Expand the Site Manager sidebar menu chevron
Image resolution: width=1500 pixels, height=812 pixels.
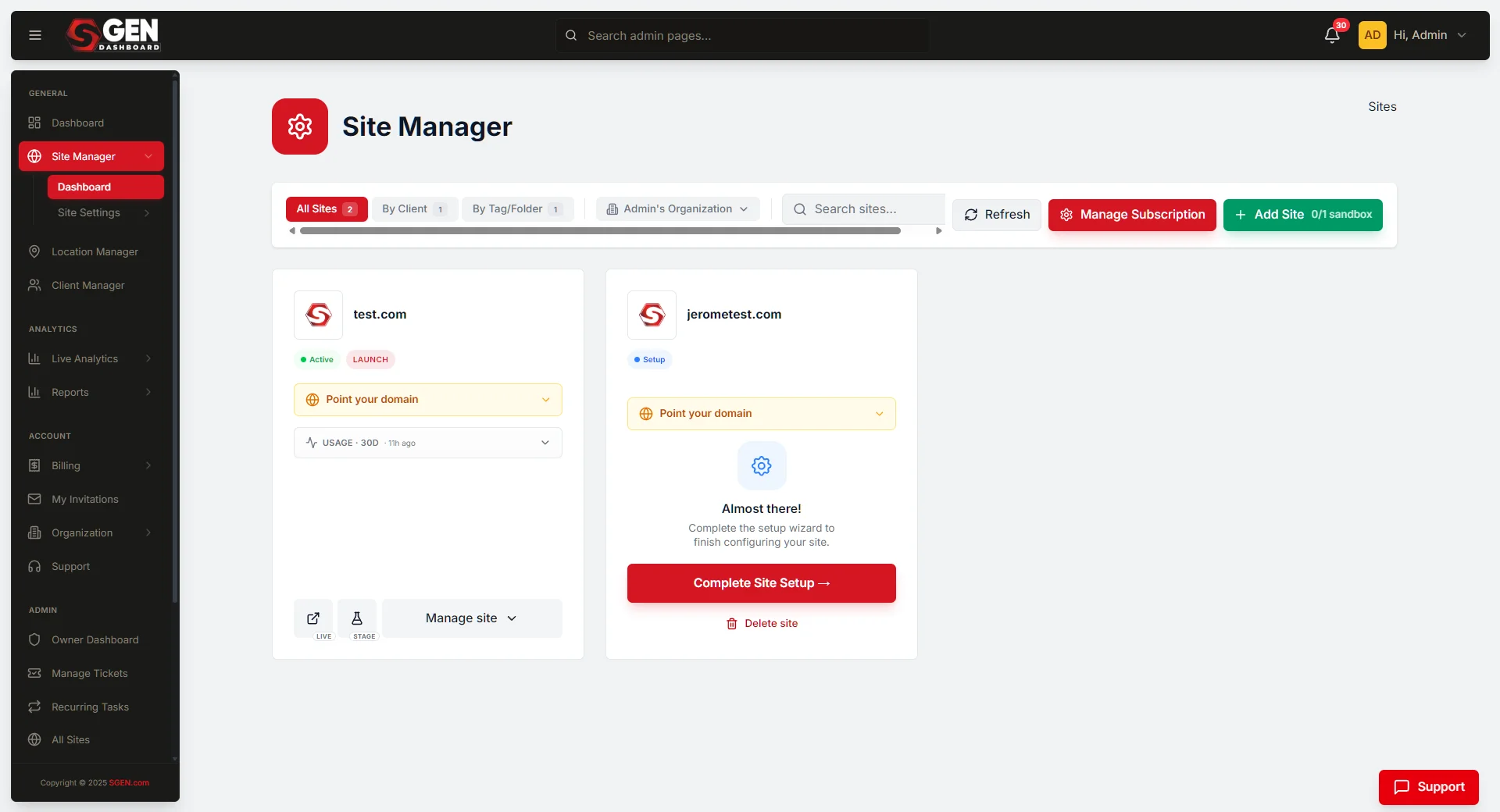click(148, 156)
